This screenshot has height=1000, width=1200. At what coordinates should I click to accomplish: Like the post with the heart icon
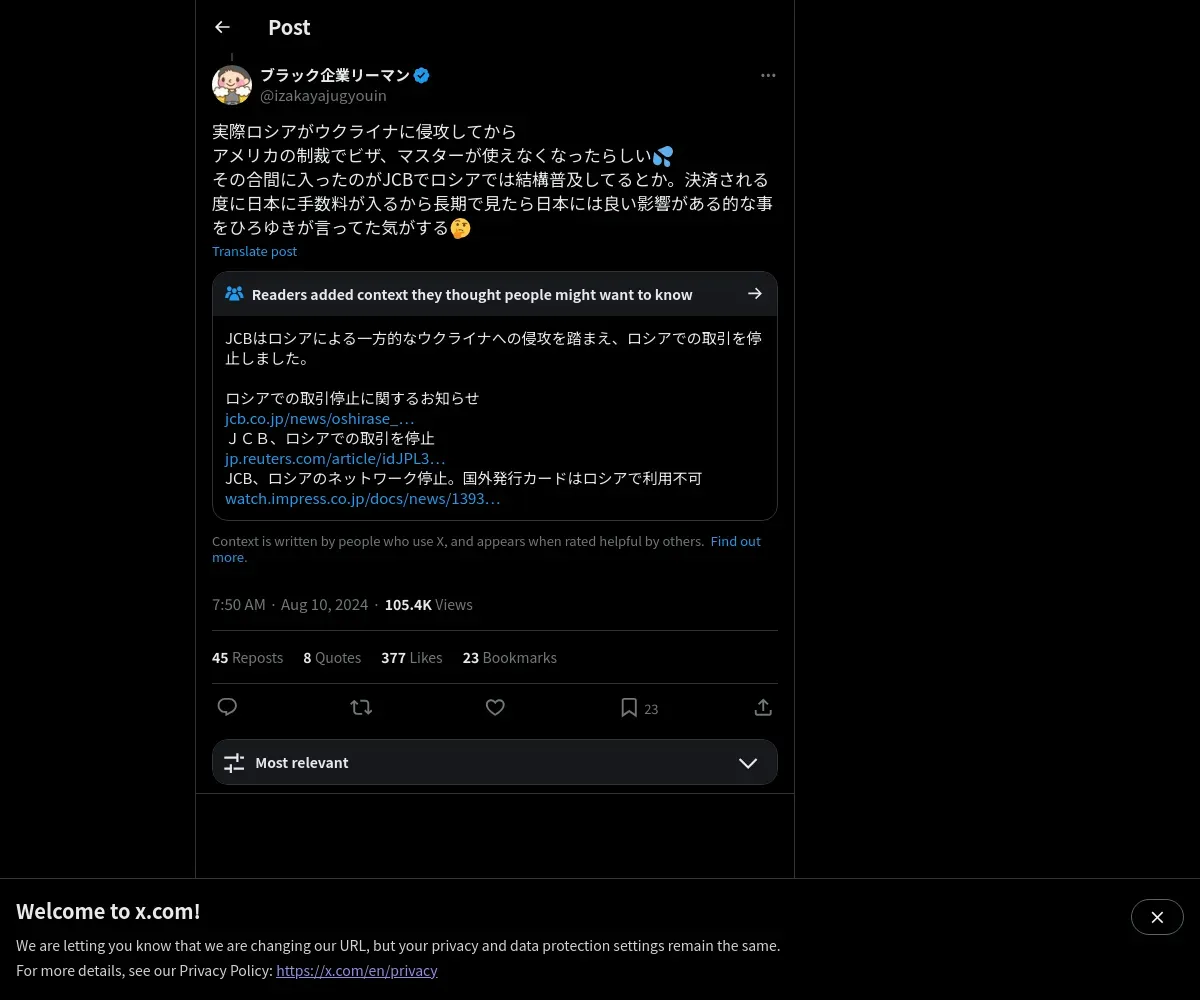coord(495,707)
